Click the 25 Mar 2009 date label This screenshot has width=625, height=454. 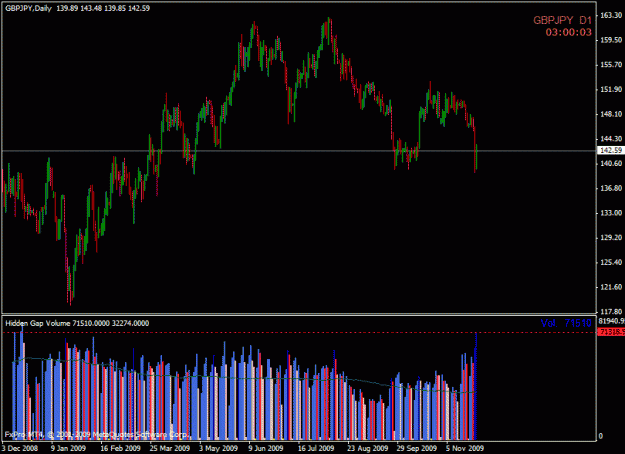click(x=170, y=448)
